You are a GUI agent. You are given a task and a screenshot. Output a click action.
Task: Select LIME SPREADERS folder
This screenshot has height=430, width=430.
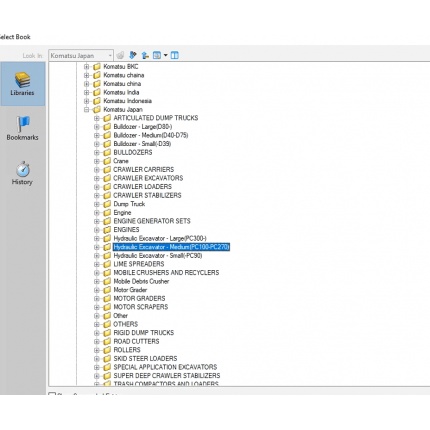(139, 264)
